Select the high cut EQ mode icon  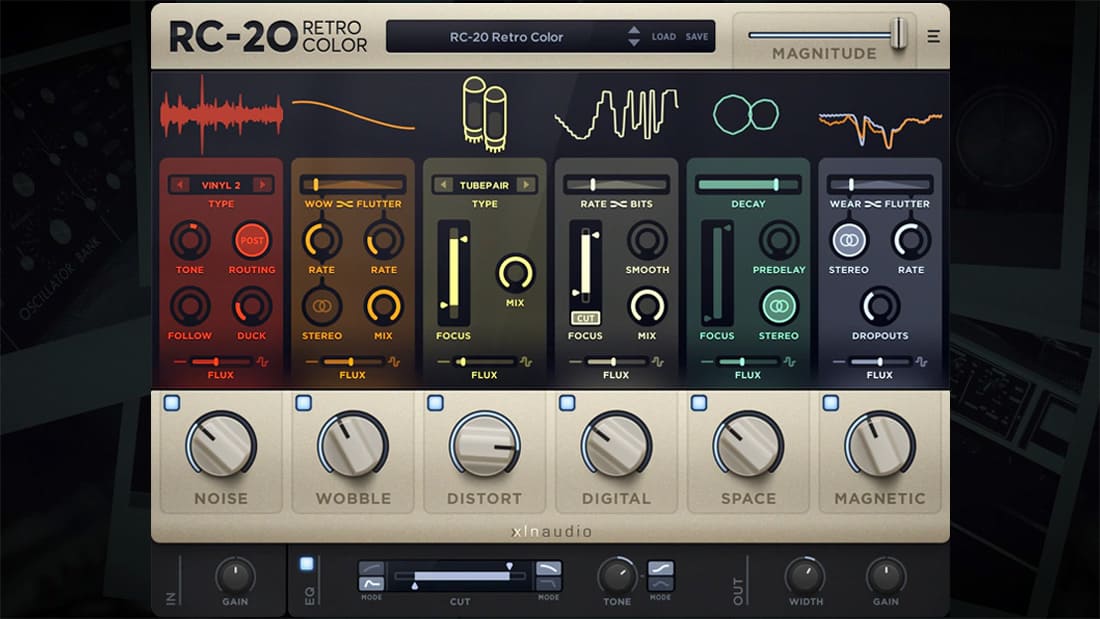pos(549,568)
